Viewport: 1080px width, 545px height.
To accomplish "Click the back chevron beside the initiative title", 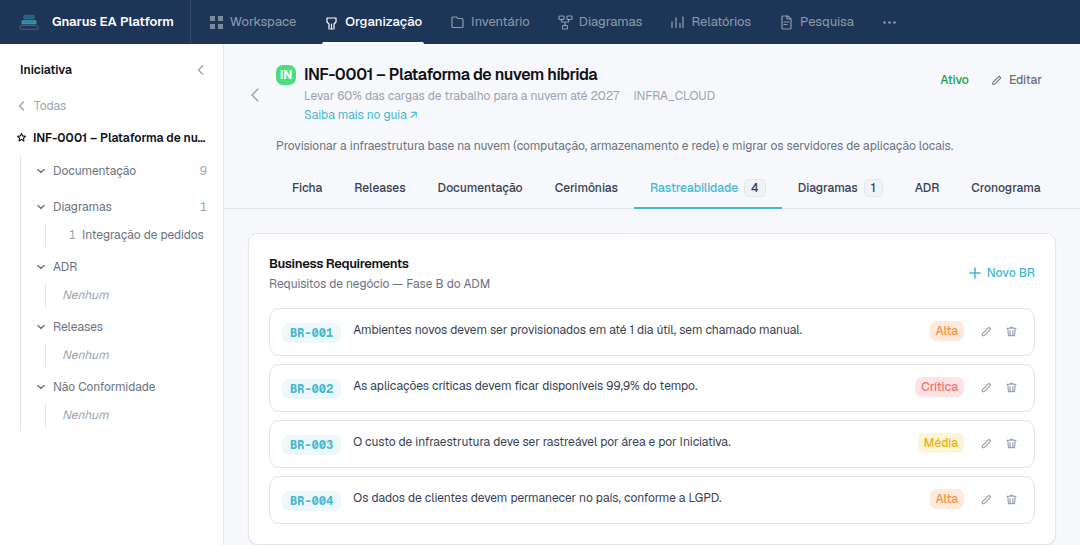I will (x=255, y=95).
